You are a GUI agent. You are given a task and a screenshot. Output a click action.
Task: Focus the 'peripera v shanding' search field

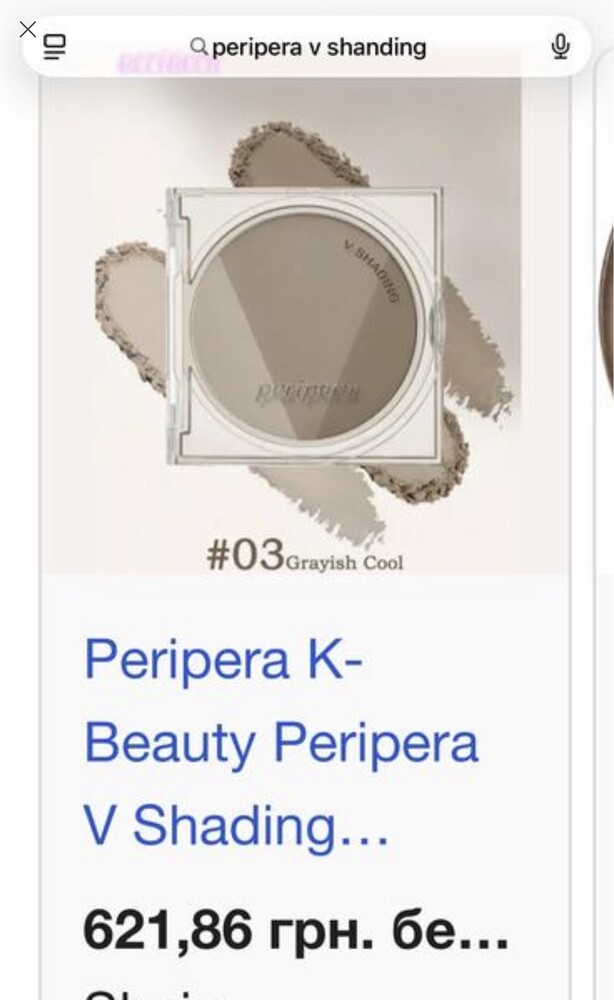click(307, 47)
